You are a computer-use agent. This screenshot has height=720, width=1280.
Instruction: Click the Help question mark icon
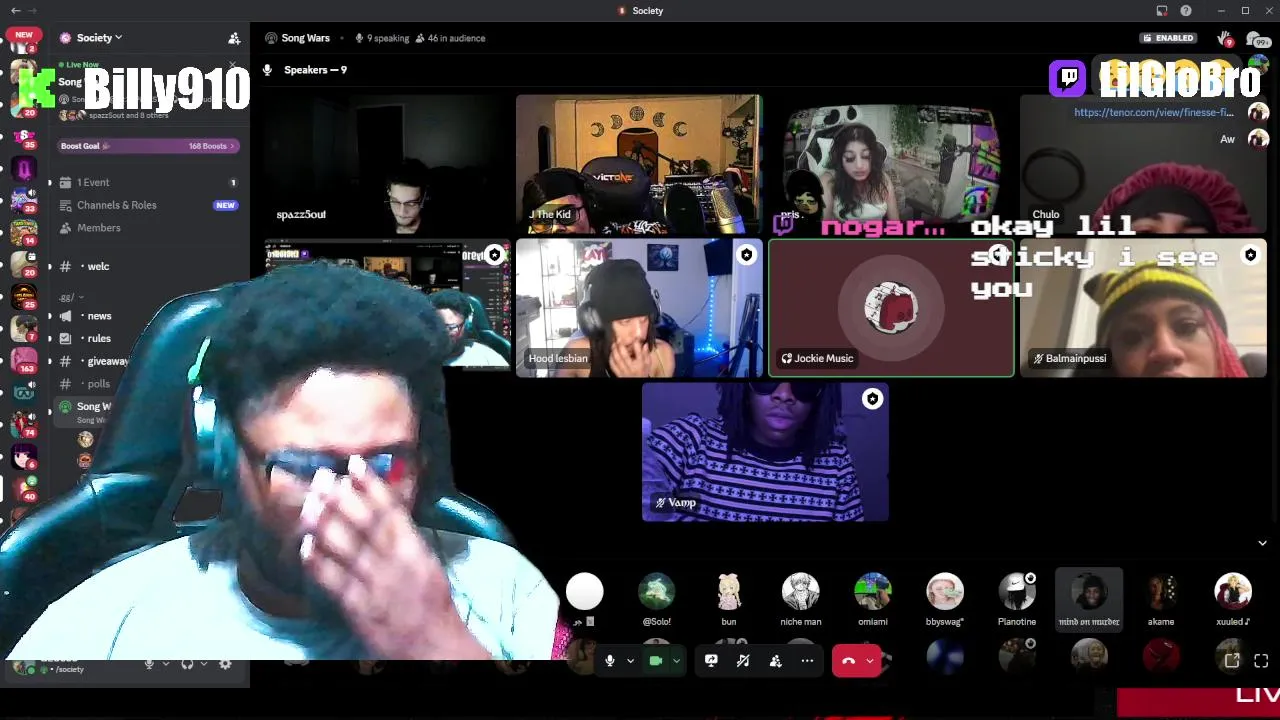pos(1186,11)
